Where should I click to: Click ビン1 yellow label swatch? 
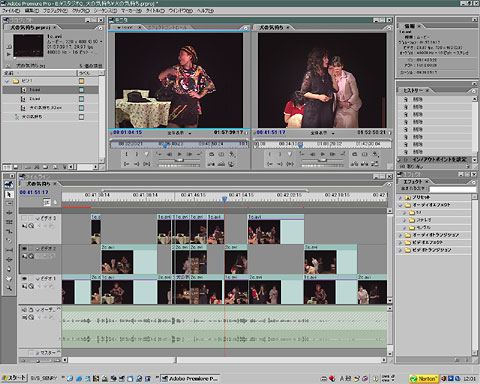[x=81, y=81]
